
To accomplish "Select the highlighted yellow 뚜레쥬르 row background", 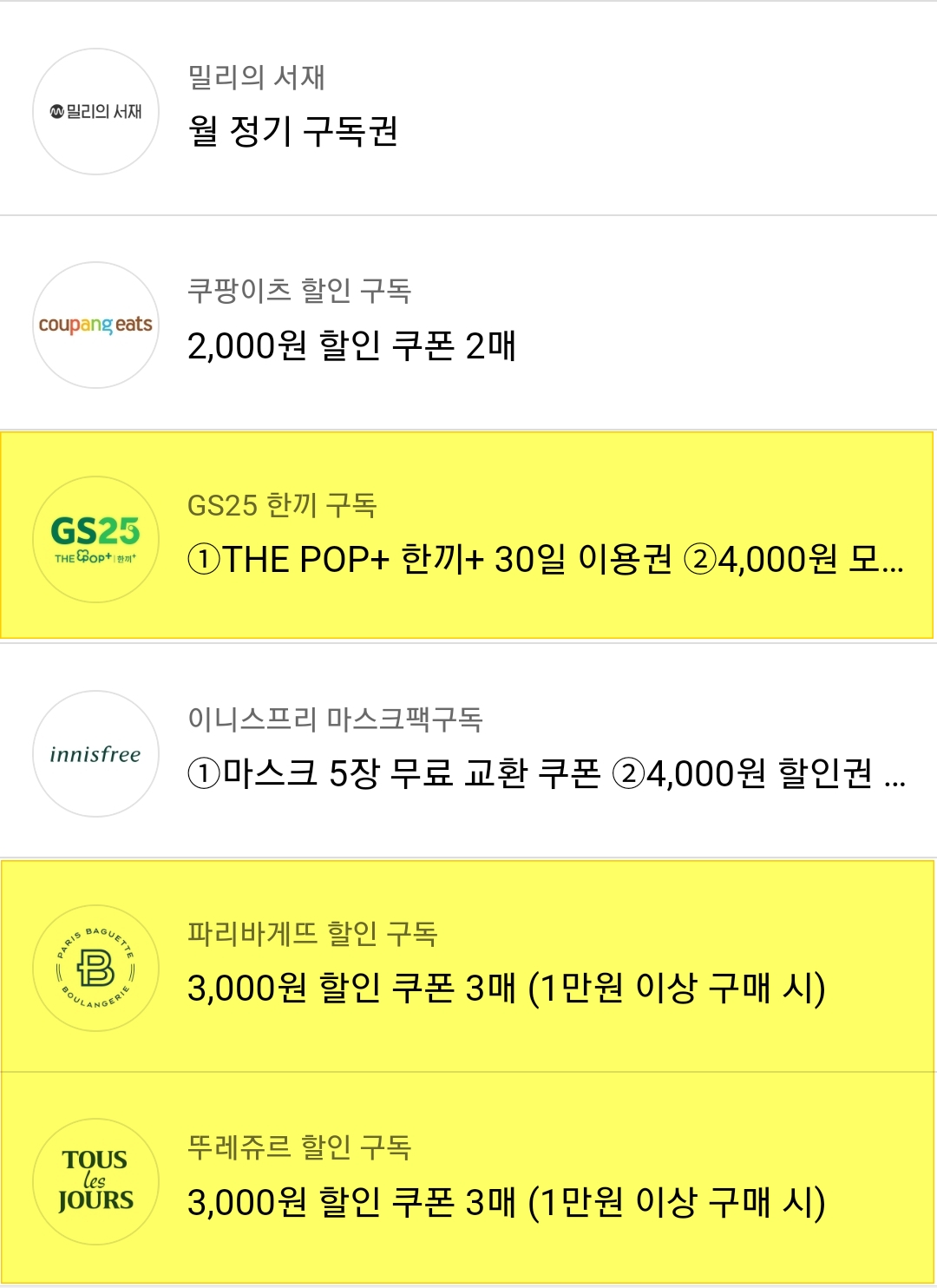I will coord(467,1178).
